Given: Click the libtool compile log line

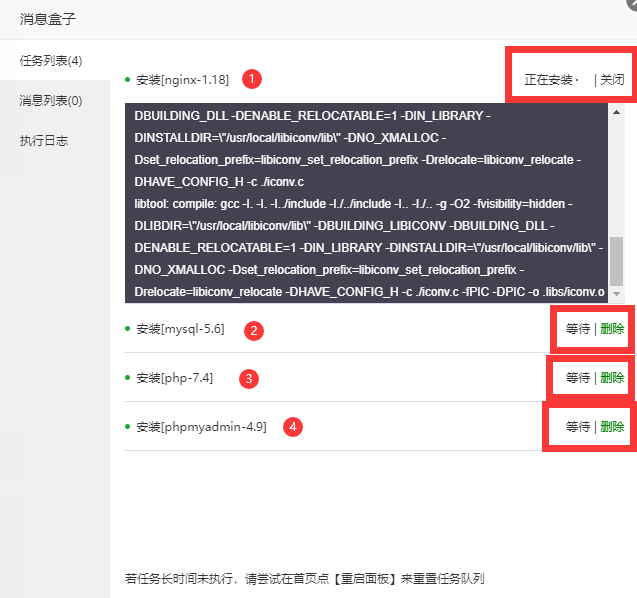Looking at the screenshot, I should pos(353,204).
